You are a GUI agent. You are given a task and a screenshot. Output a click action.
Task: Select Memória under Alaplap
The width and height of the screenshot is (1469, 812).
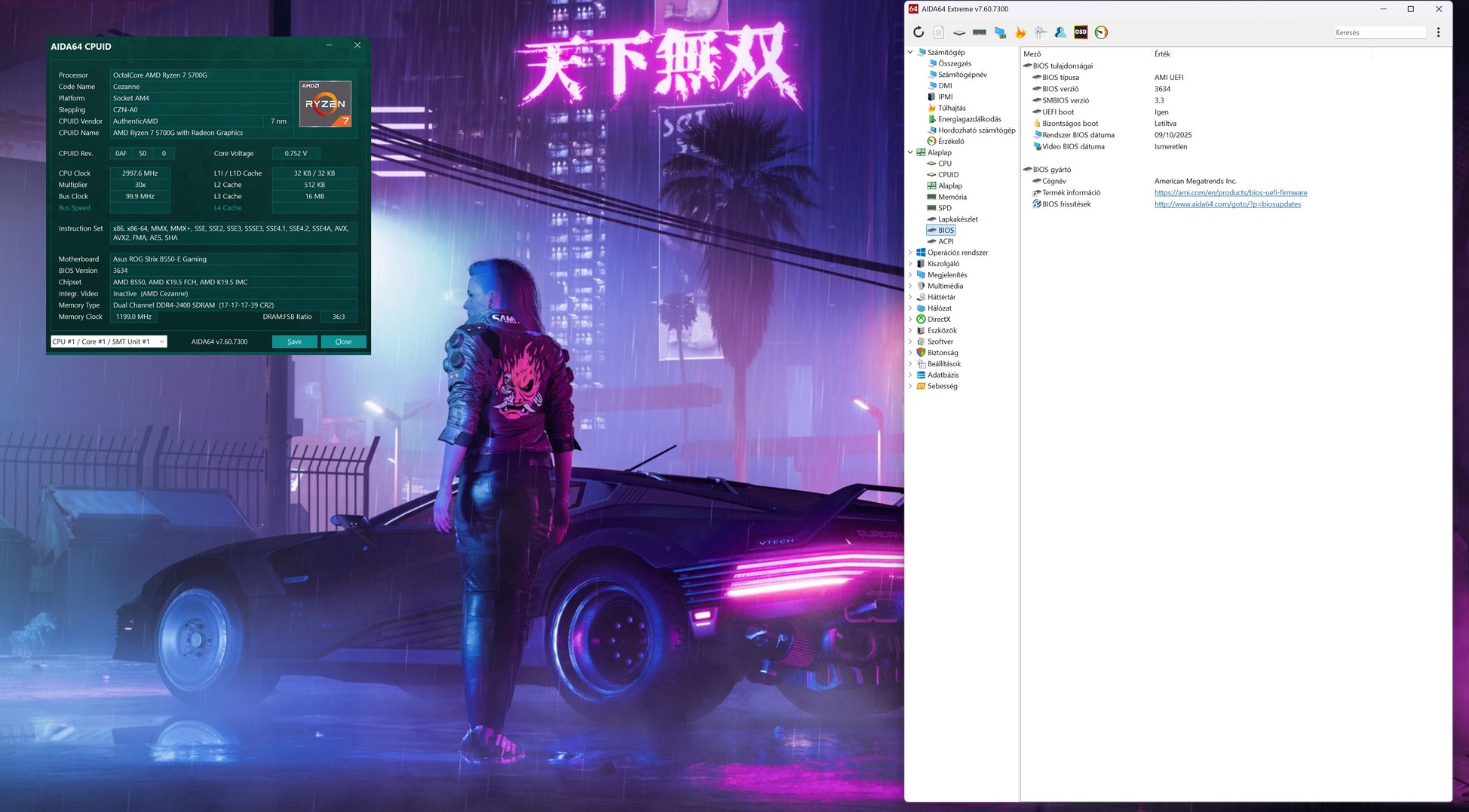[x=952, y=197]
